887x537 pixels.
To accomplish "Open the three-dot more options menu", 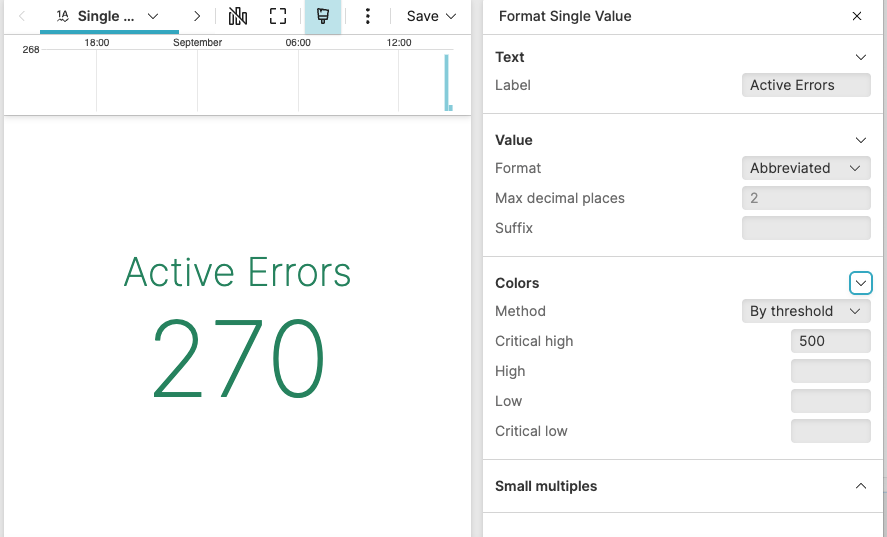I will (x=368, y=16).
